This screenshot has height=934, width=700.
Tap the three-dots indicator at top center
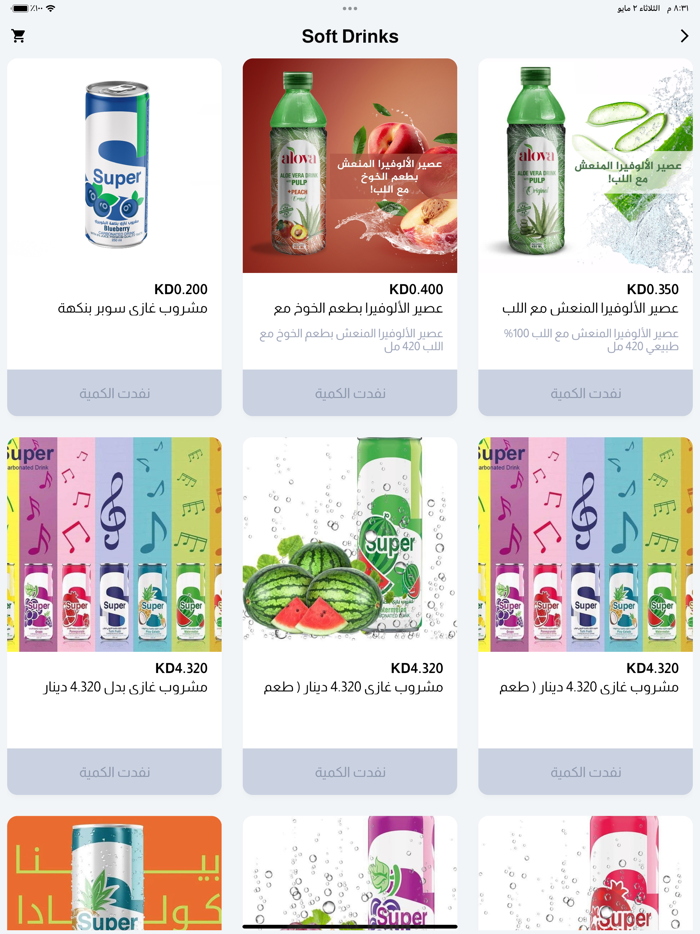click(350, 8)
